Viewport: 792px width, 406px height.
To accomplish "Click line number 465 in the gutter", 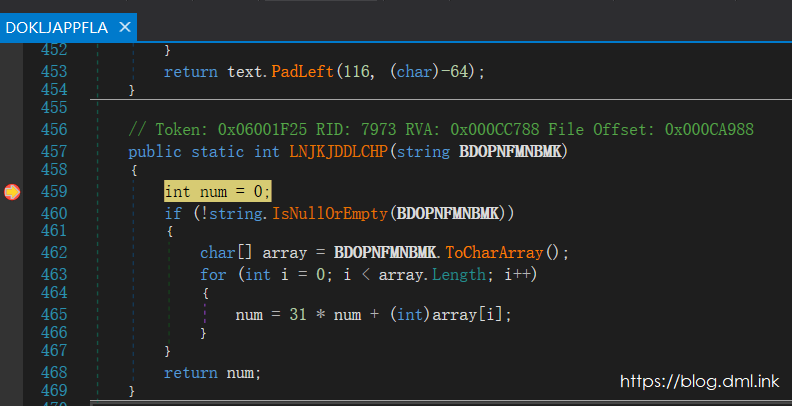I will pos(55,314).
